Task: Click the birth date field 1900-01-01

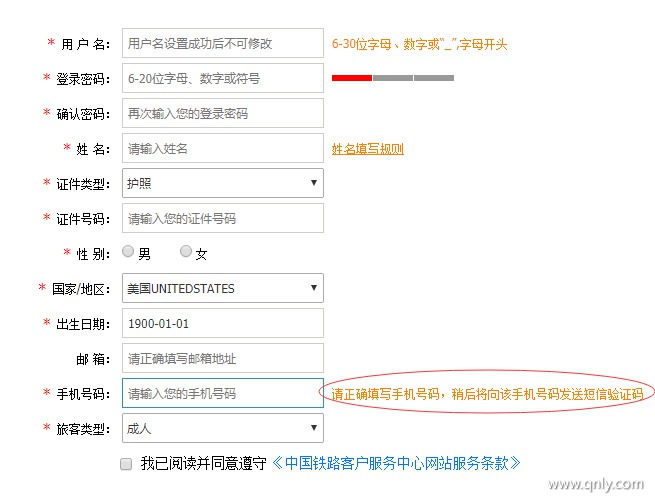Action: click(223, 323)
